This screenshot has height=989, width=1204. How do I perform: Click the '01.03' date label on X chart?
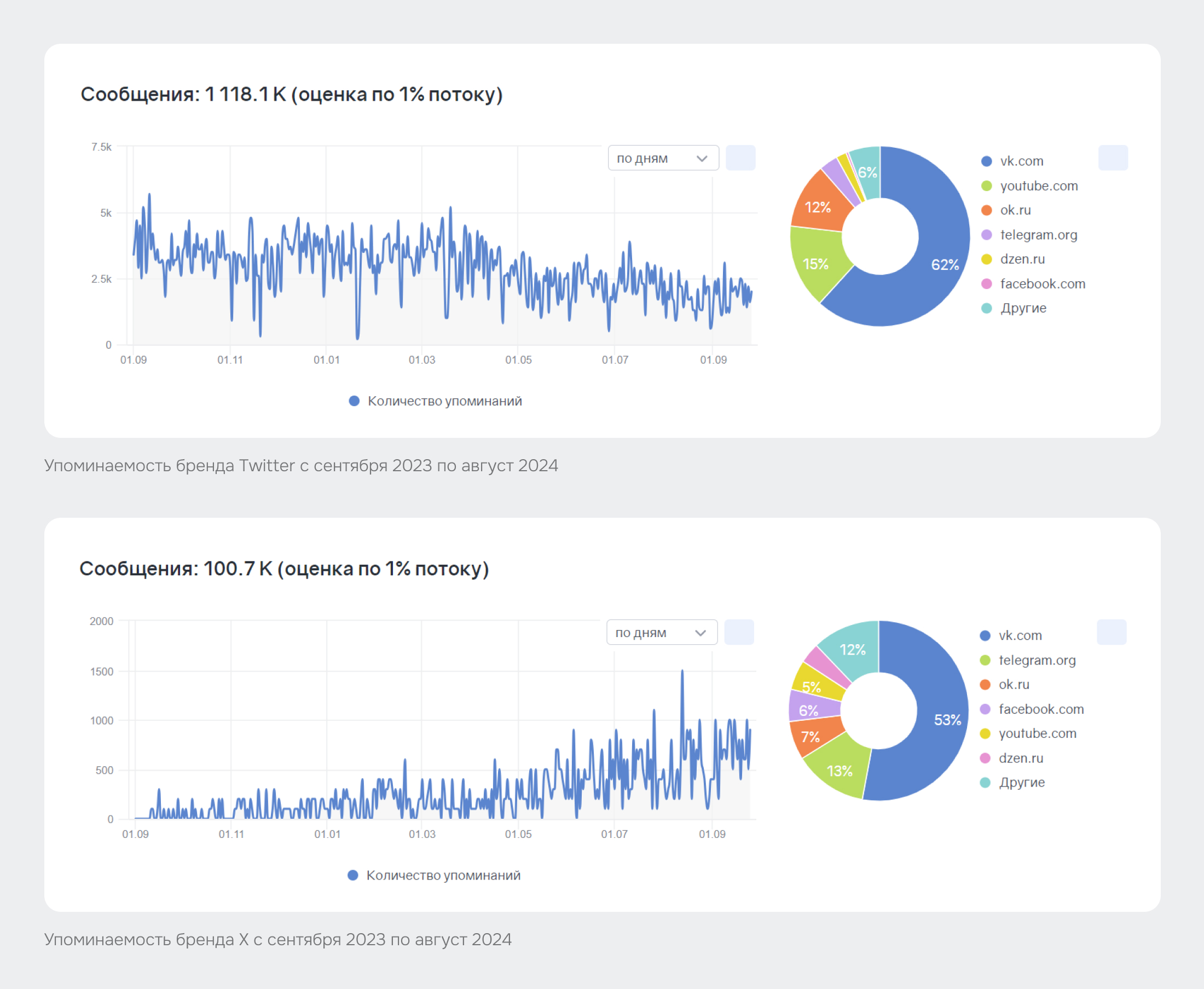[x=422, y=834]
